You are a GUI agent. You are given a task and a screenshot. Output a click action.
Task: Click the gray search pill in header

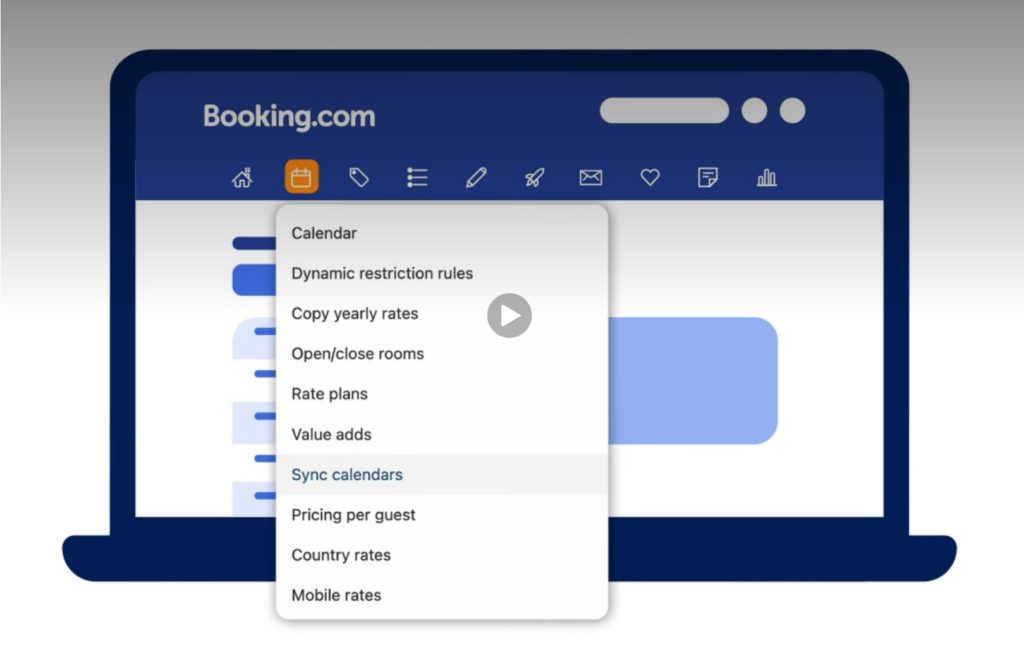664,110
